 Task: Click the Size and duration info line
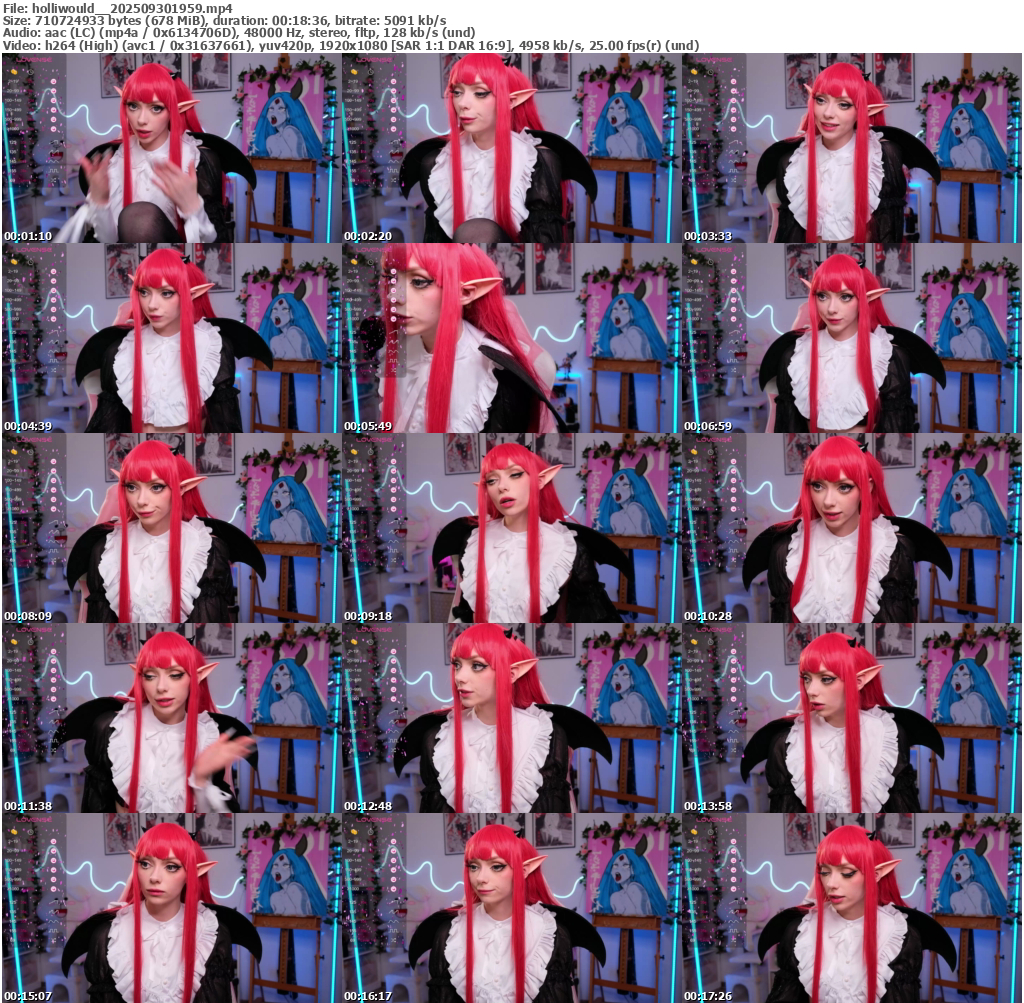tap(225, 20)
